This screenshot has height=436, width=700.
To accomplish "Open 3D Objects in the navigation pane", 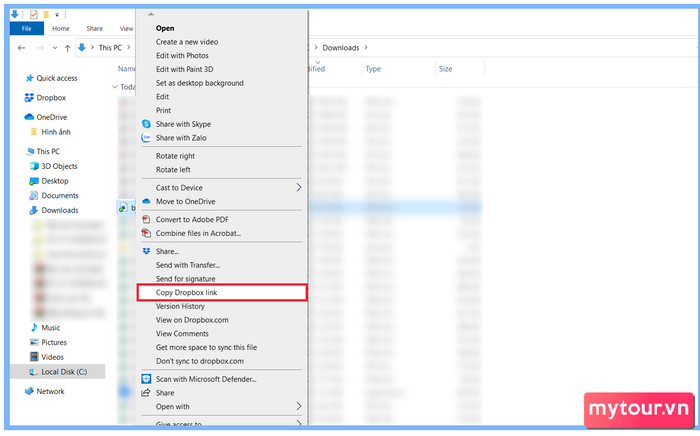I will [x=59, y=166].
